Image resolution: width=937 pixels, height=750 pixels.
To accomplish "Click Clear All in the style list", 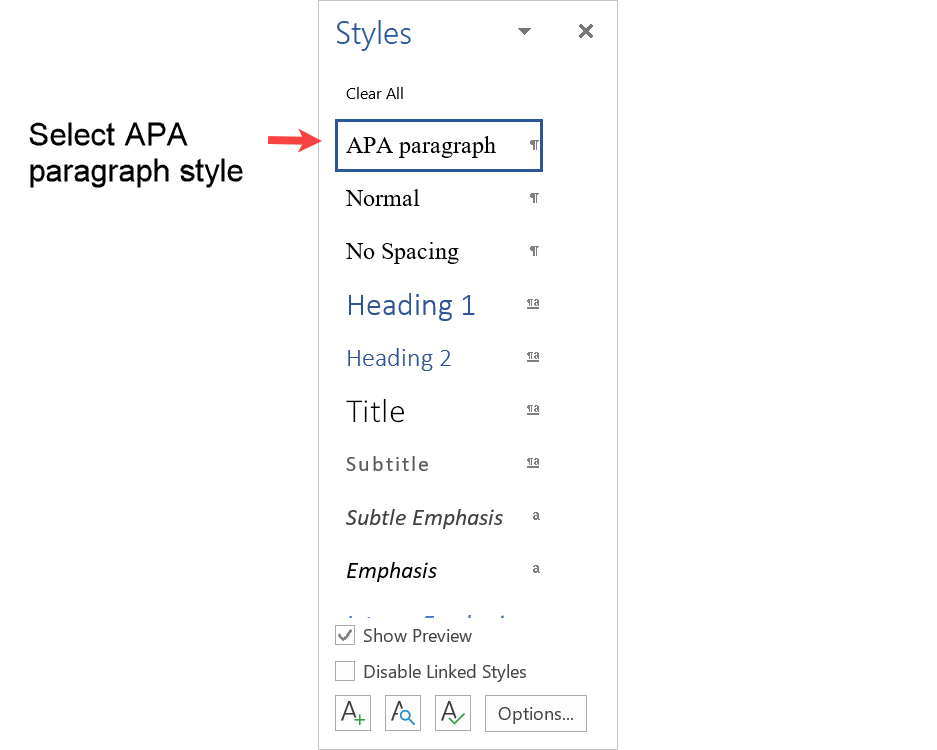I will point(375,94).
